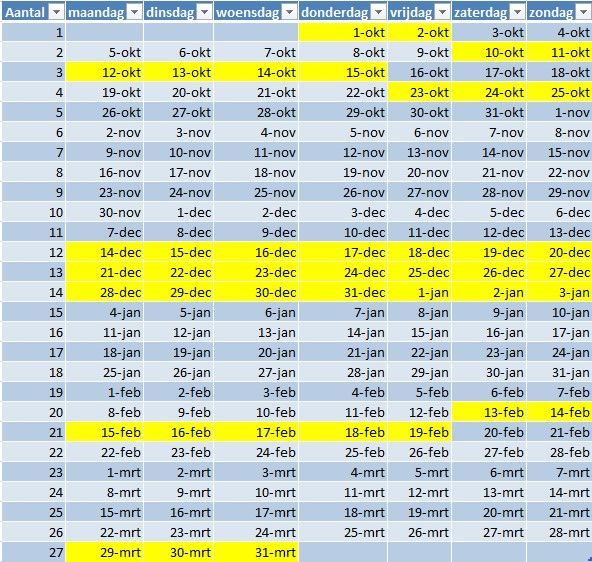
Task: Click cell 31-okt
Action: point(489,112)
